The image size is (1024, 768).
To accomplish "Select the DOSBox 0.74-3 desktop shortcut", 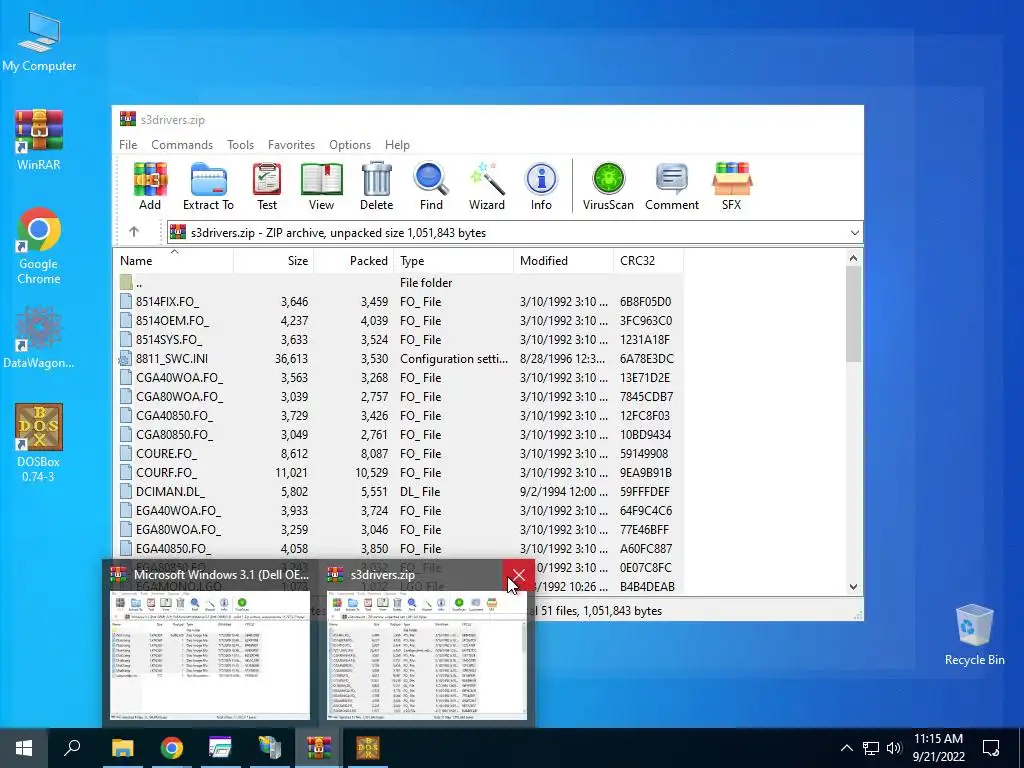I will coord(39,443).
